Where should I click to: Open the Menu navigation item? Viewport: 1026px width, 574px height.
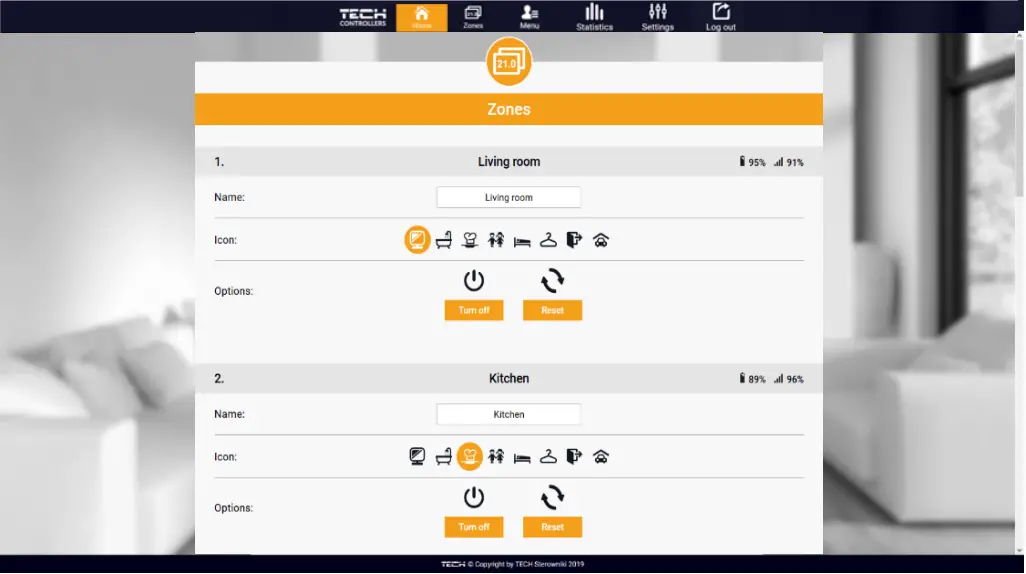coord(529,18)
